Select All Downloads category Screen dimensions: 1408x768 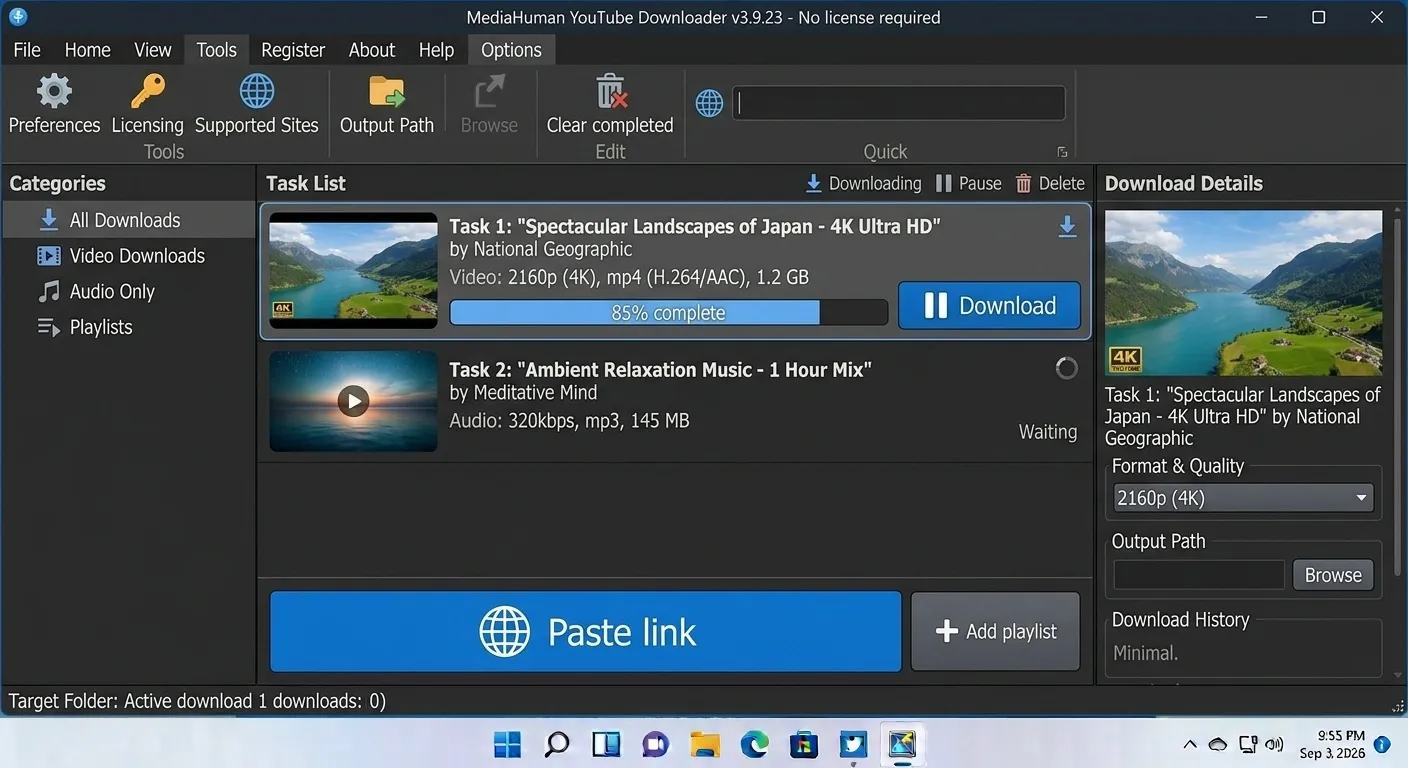click(x=129, y=220)
